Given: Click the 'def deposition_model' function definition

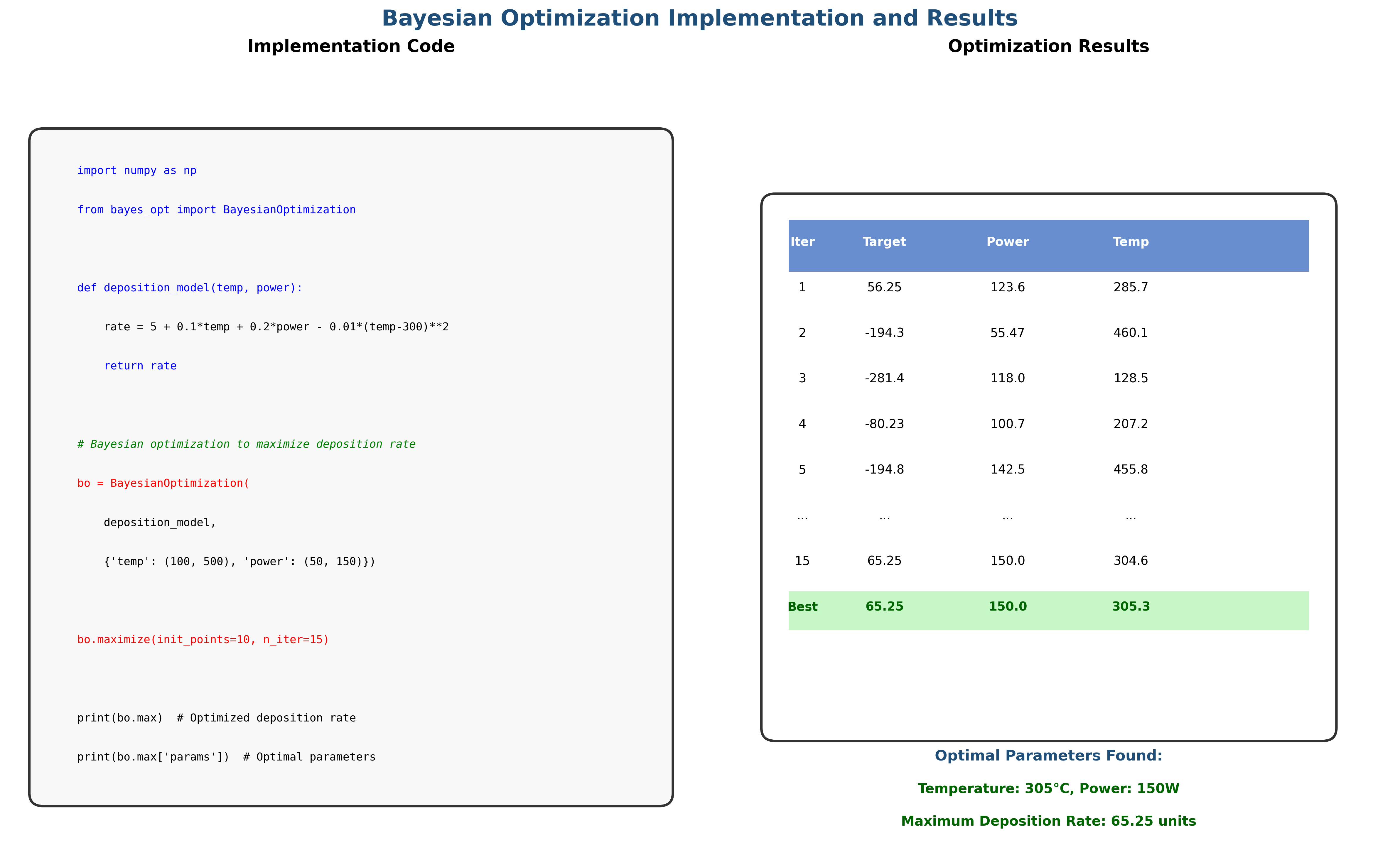Looking at the screenshot, I should click(189, 288).
